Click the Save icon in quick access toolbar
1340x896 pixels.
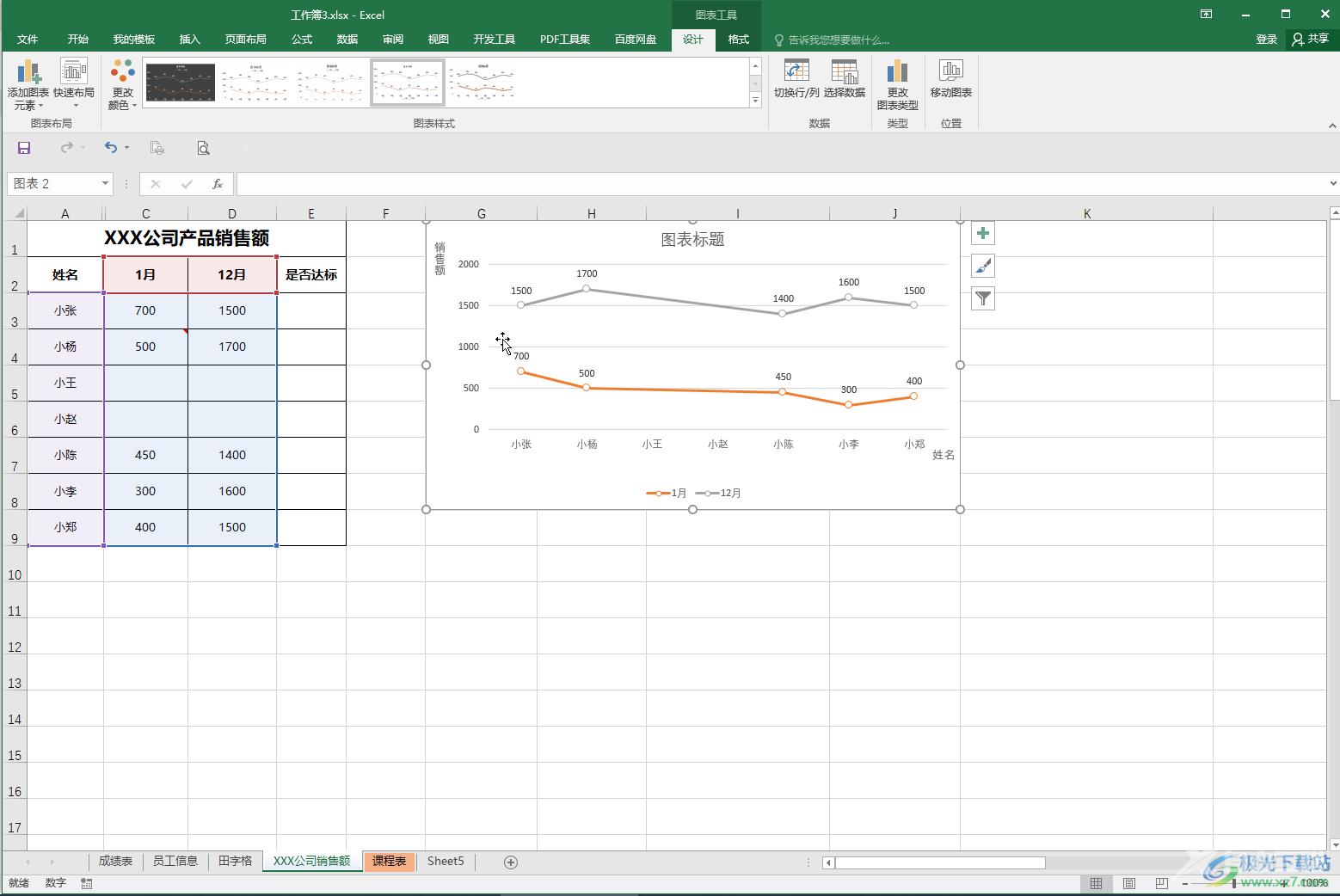pos(24,148)
